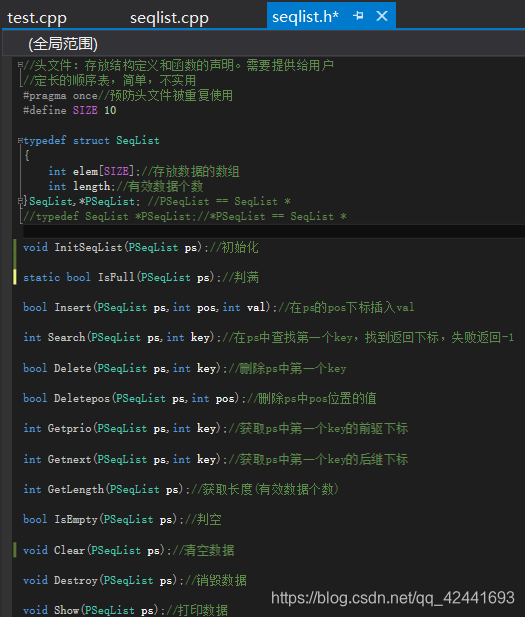The image size is (525, 617).
Task: Pin the seqlist.h tab
Action: (x=358, y=16)
